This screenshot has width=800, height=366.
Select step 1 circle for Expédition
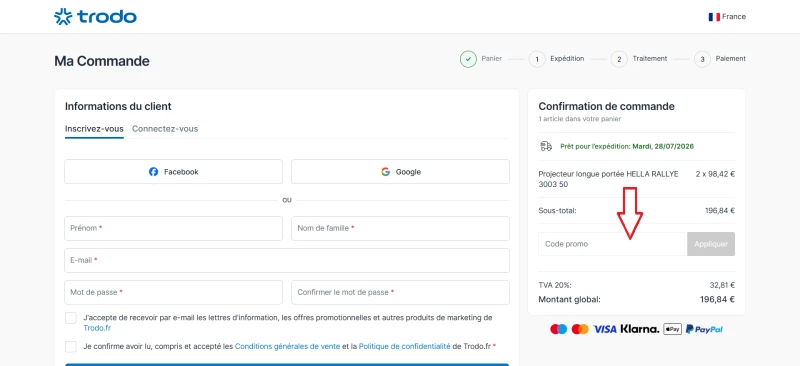coord(537,59)
